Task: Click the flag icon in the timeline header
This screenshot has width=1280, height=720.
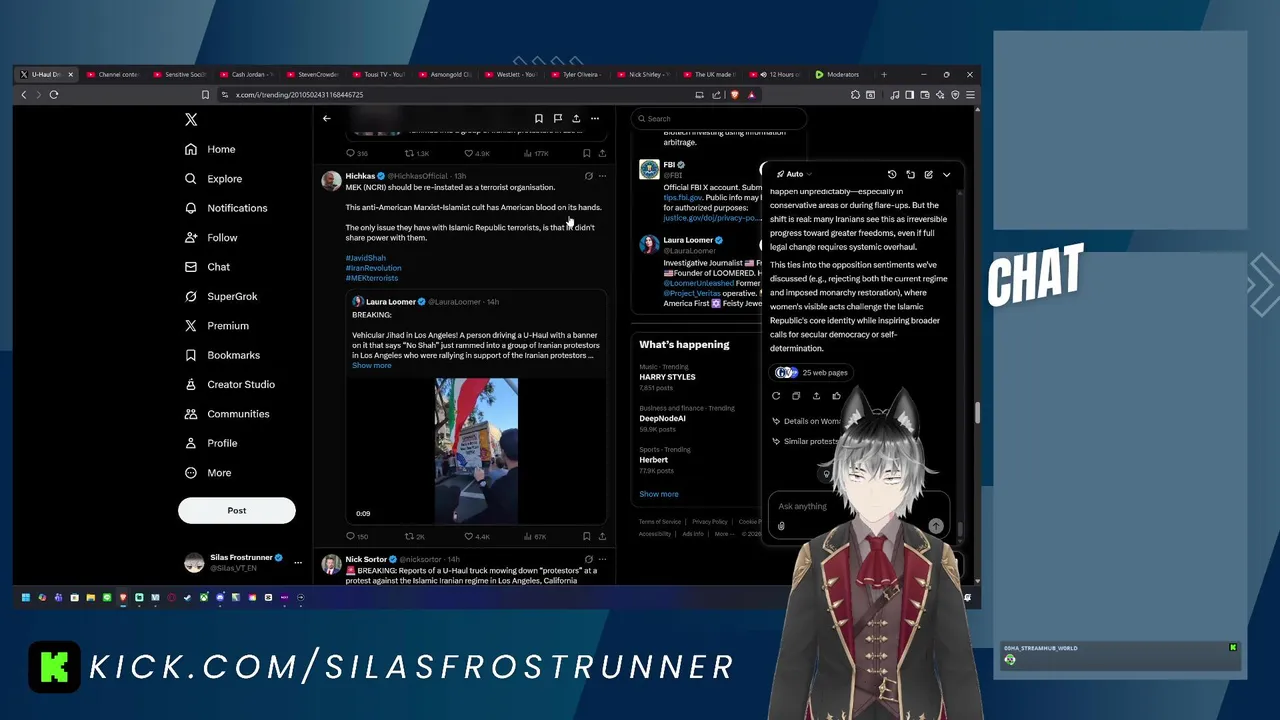Action: pos(558,118)
